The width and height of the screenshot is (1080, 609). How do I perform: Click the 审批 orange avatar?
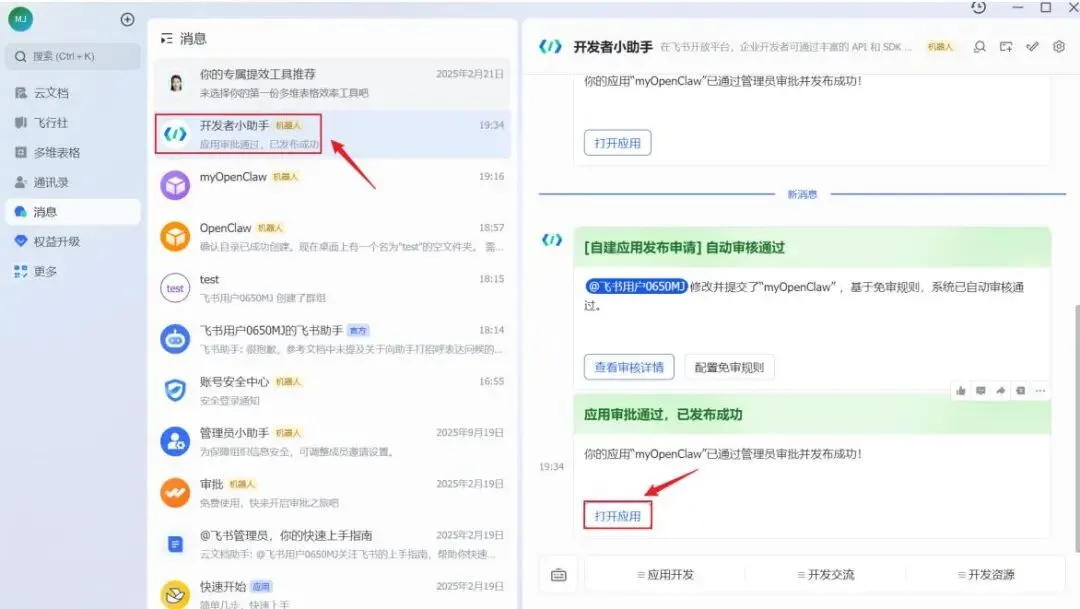175,493
